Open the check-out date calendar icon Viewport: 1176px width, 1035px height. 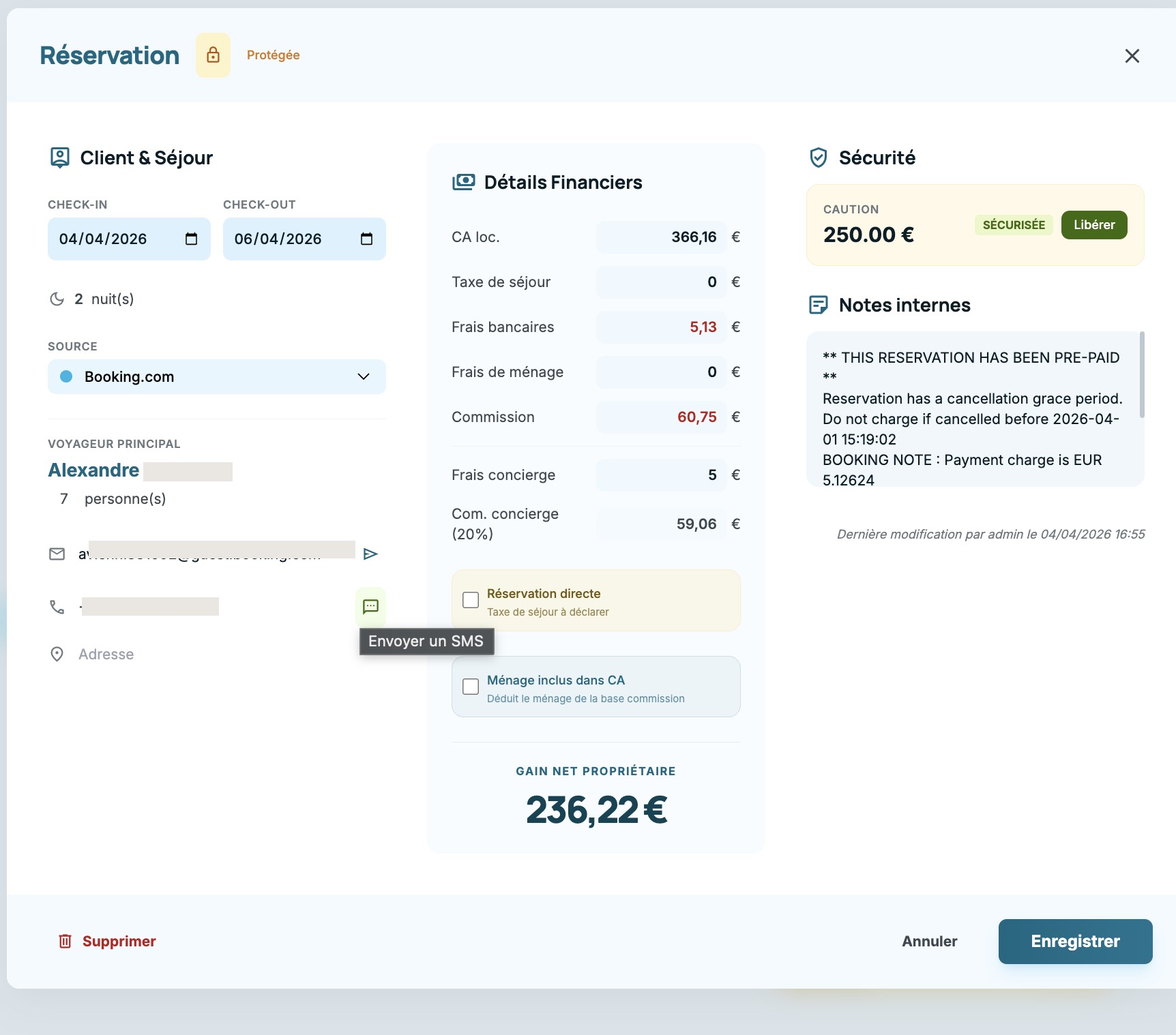click(367, 239)
